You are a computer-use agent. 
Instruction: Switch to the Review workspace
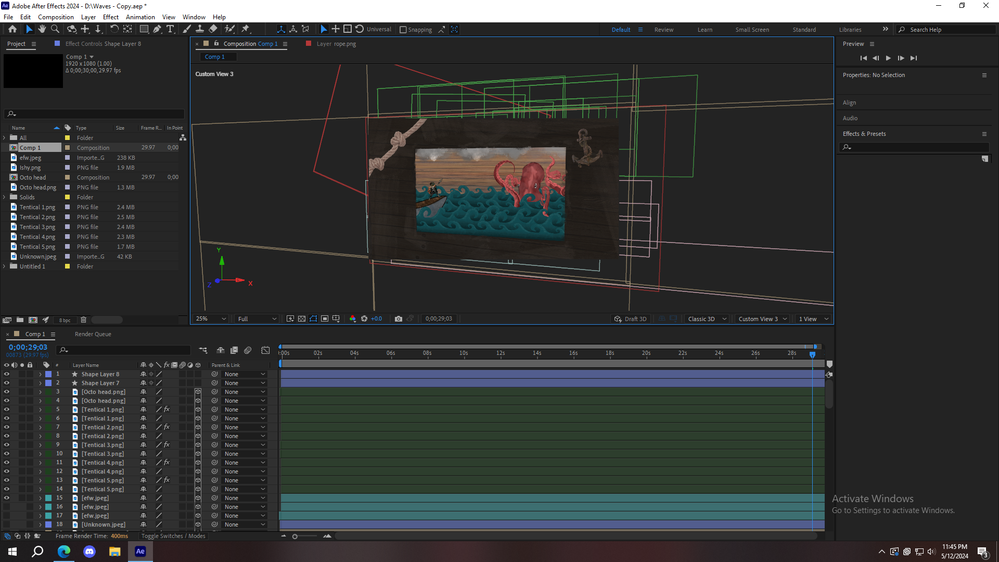[x=664, y=29]
